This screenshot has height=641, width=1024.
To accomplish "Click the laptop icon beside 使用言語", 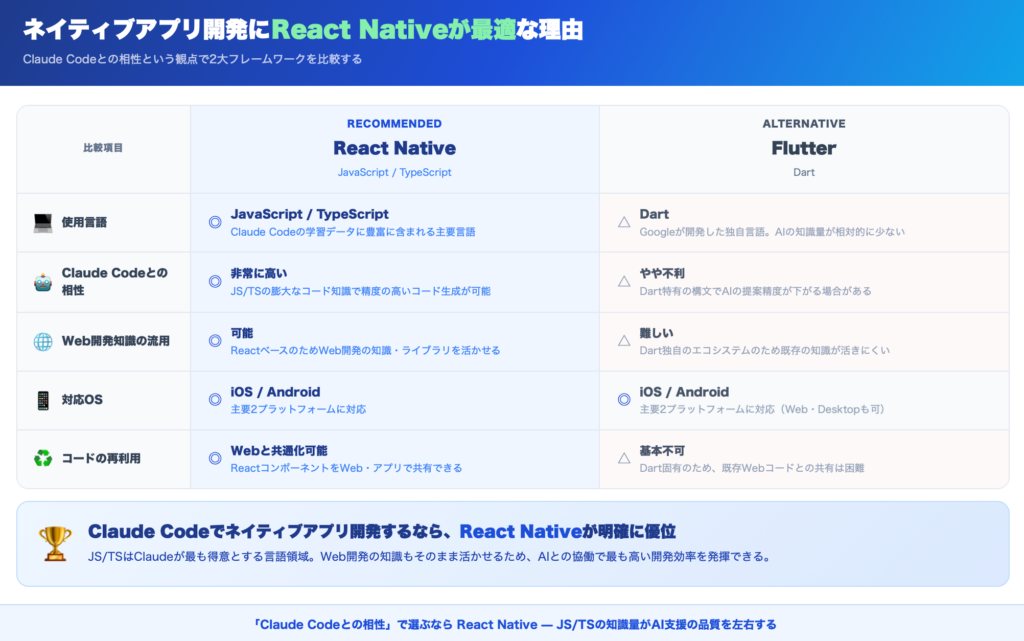I will point(43,223).
